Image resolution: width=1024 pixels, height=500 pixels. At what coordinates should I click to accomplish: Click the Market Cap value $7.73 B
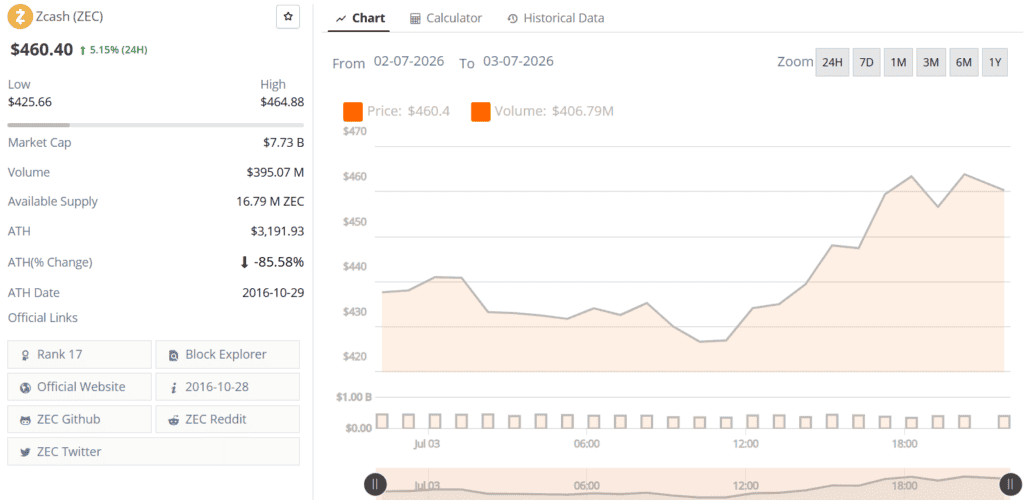click(x=283, y=142)
